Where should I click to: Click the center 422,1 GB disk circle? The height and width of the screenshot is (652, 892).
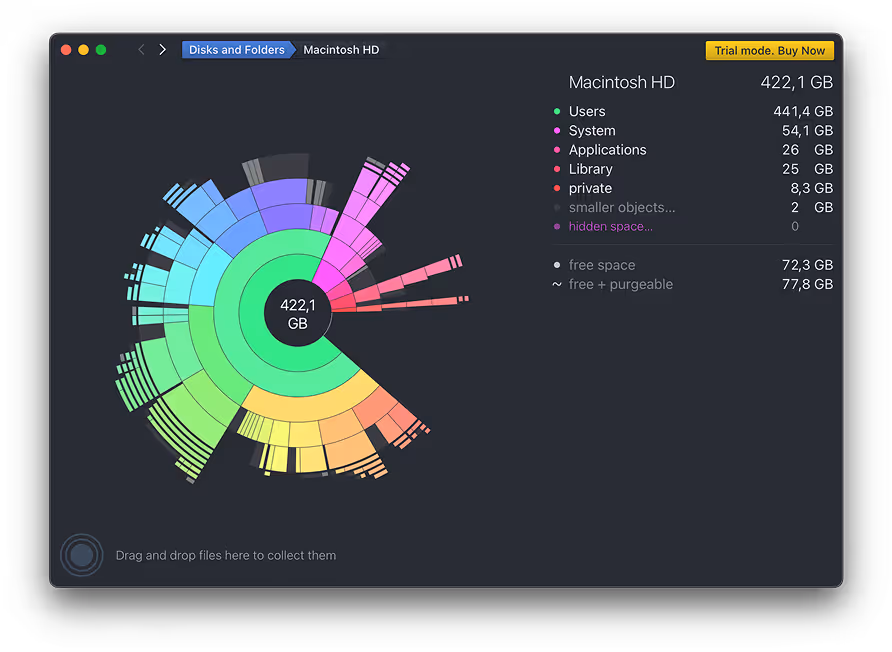[x=298, y=313]
